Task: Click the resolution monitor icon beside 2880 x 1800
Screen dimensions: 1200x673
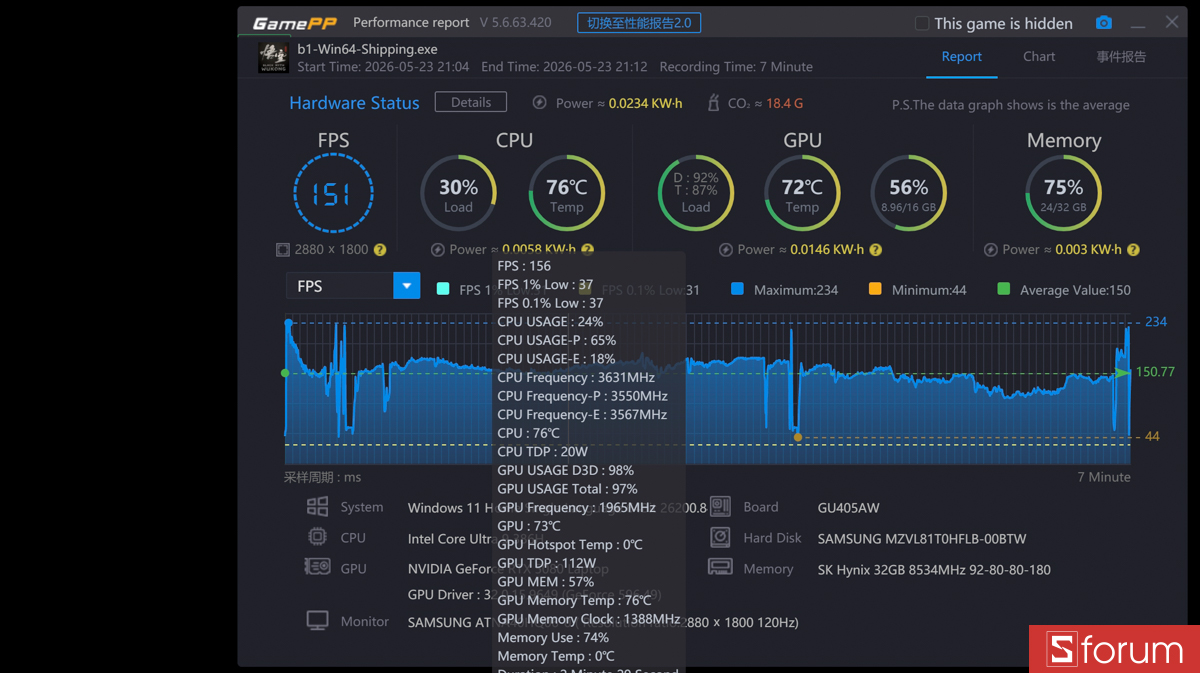Action: click(x=283, y=250)
